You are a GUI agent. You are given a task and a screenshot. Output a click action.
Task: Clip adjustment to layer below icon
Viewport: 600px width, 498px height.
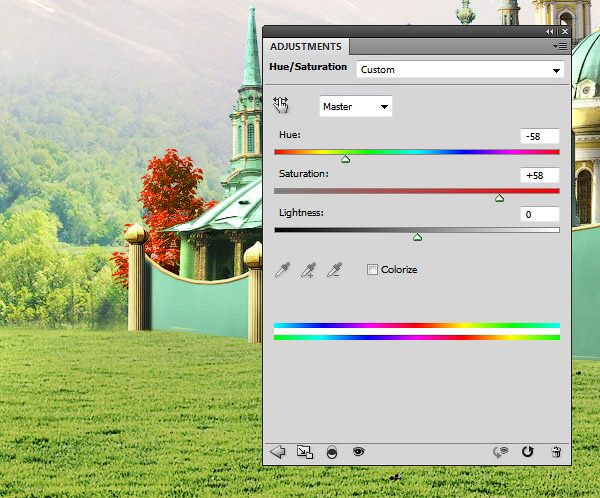click(332, 452)
